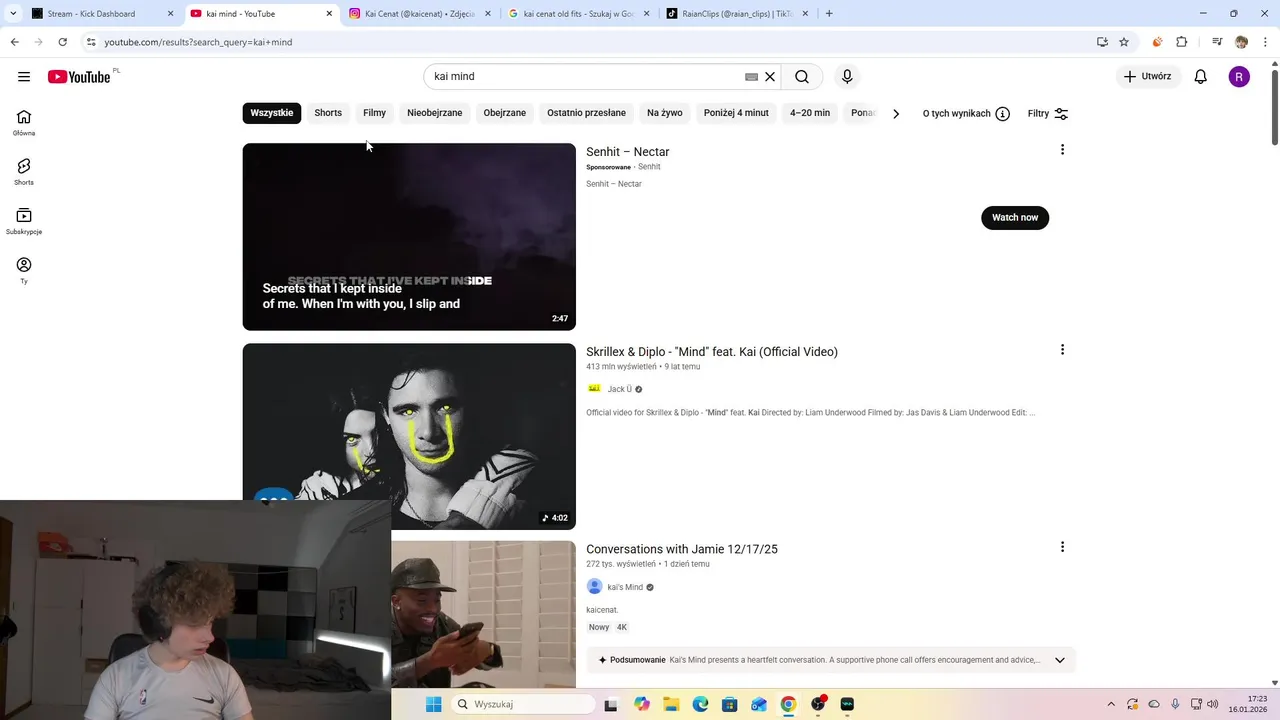Click the Utwórz create button

(1147, 77)
